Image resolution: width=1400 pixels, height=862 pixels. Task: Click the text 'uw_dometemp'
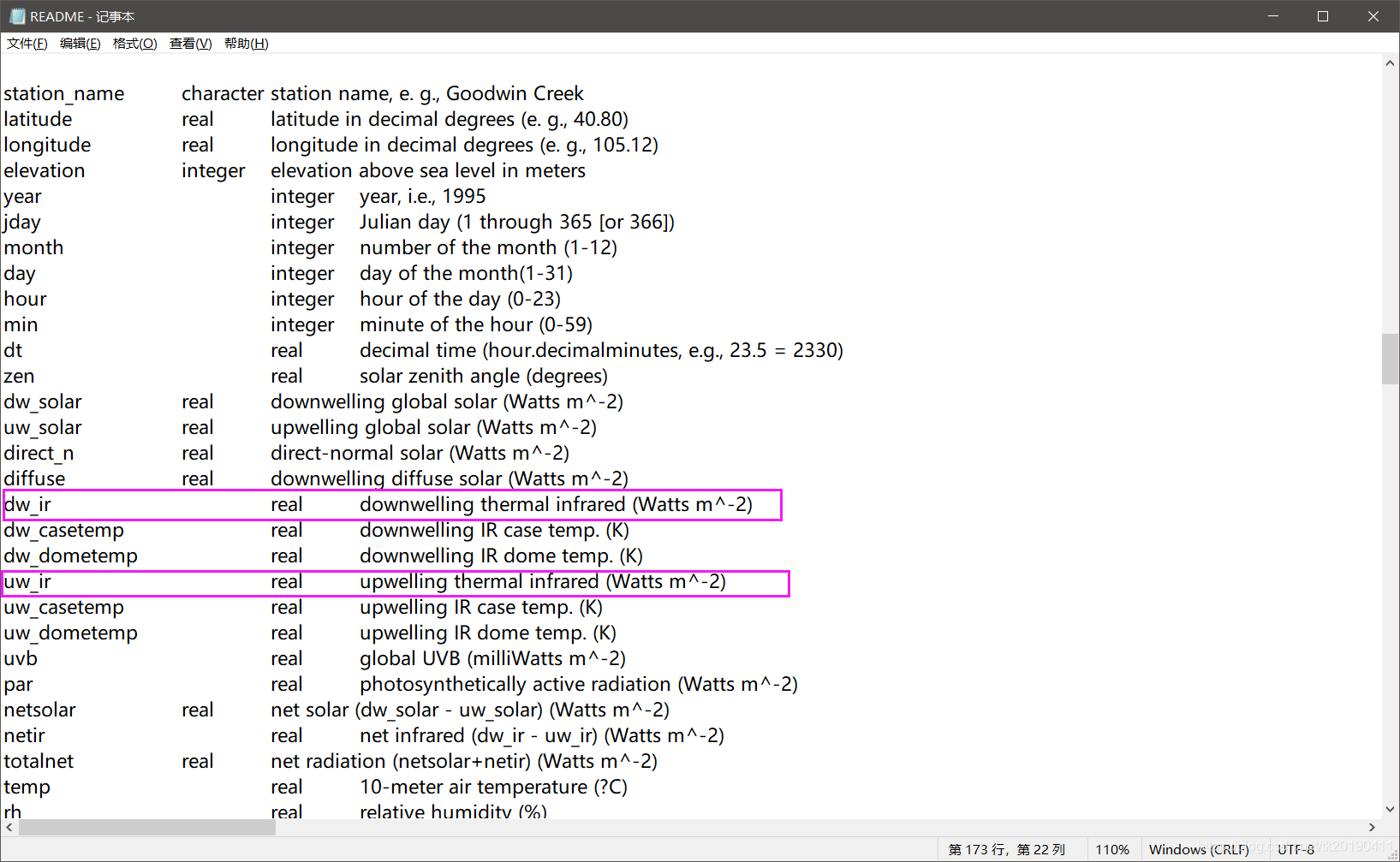[x=71, y=633]
